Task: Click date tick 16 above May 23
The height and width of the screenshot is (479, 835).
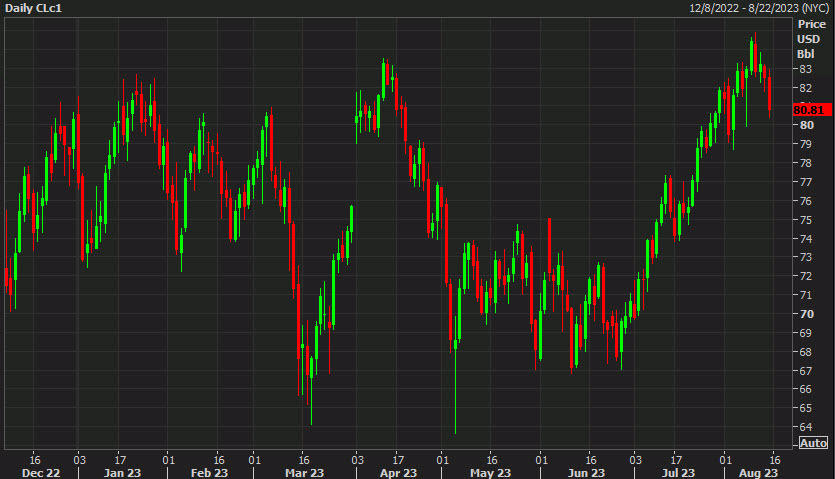Action: 492,460
